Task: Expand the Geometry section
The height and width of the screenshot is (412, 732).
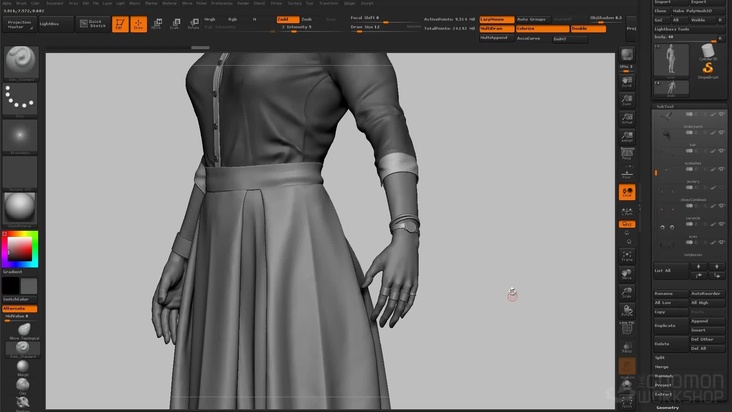Action: coord(668,407)
